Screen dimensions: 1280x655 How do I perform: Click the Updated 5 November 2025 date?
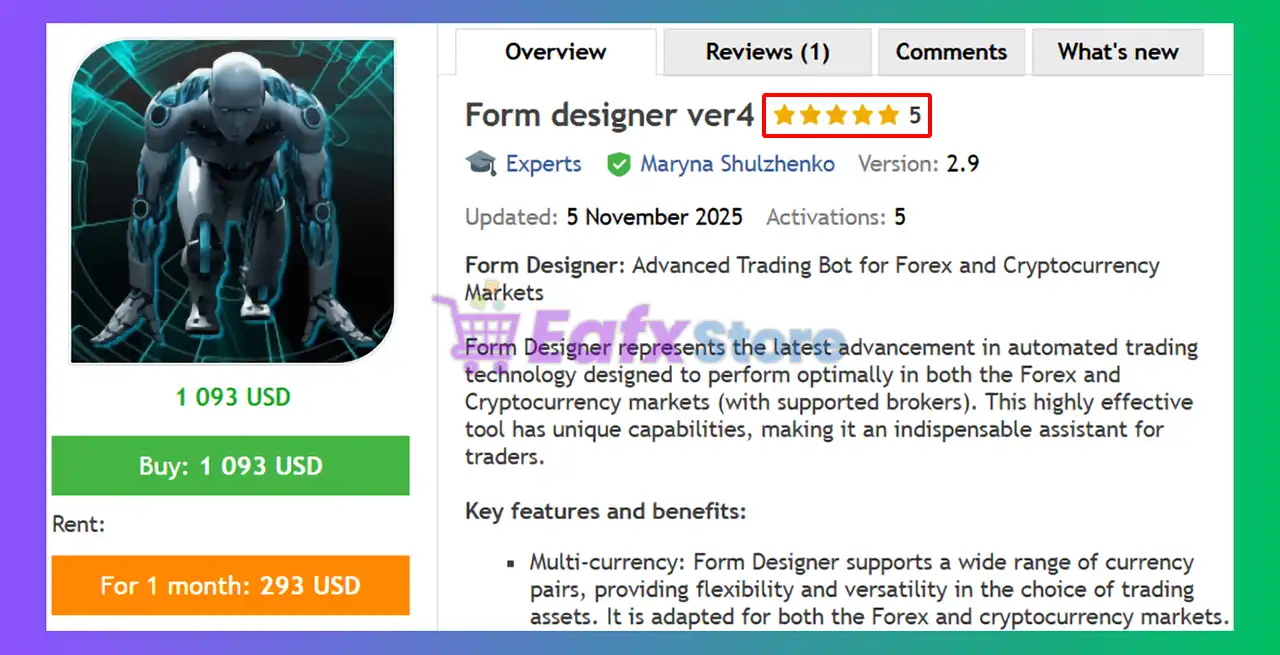604,217
